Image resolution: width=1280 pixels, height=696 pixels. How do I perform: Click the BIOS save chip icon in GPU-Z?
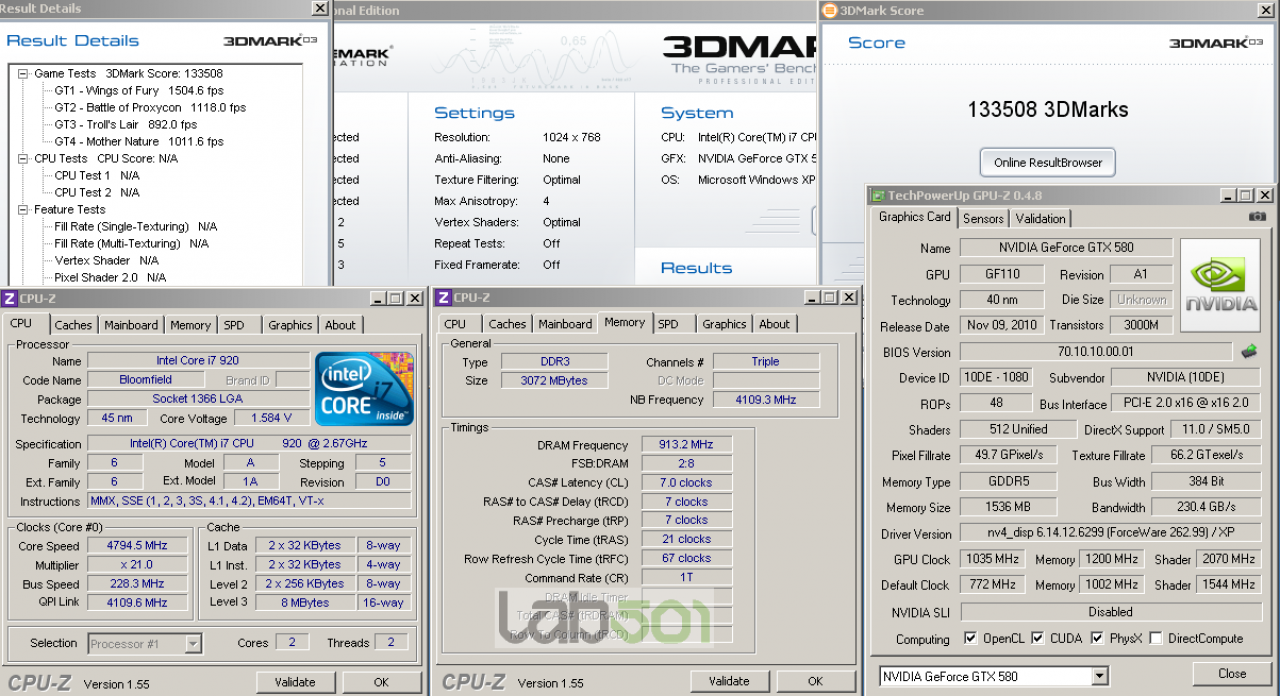pos(1249,351)
